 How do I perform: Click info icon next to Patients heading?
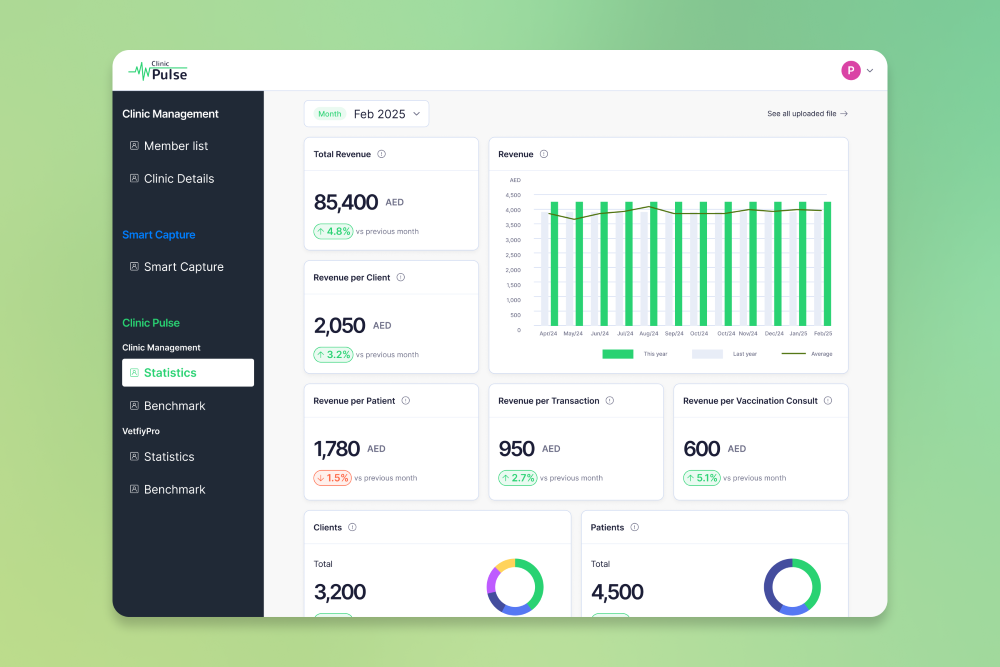pyautogui.click(x=635, y=527)
